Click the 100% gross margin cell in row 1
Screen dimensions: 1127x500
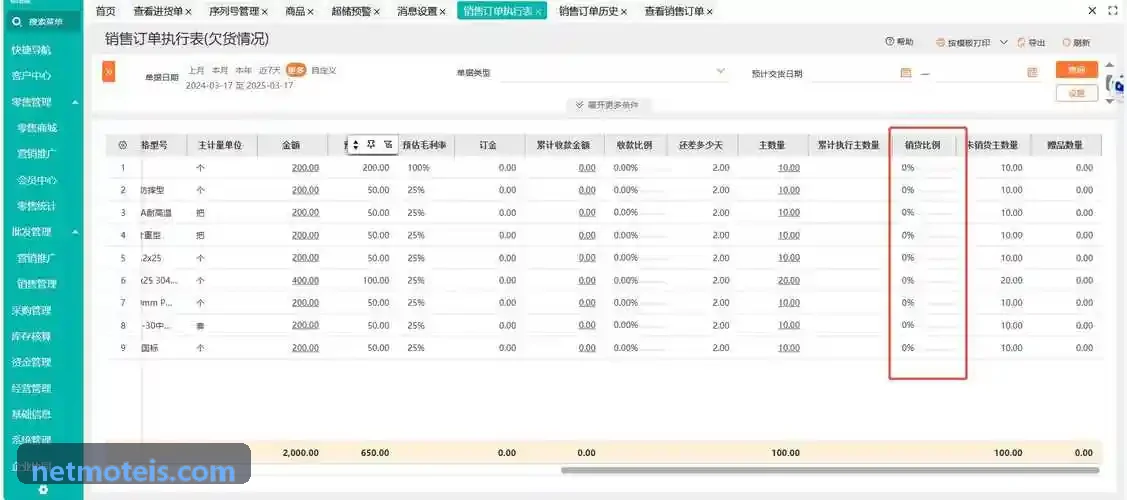[418, 168]
